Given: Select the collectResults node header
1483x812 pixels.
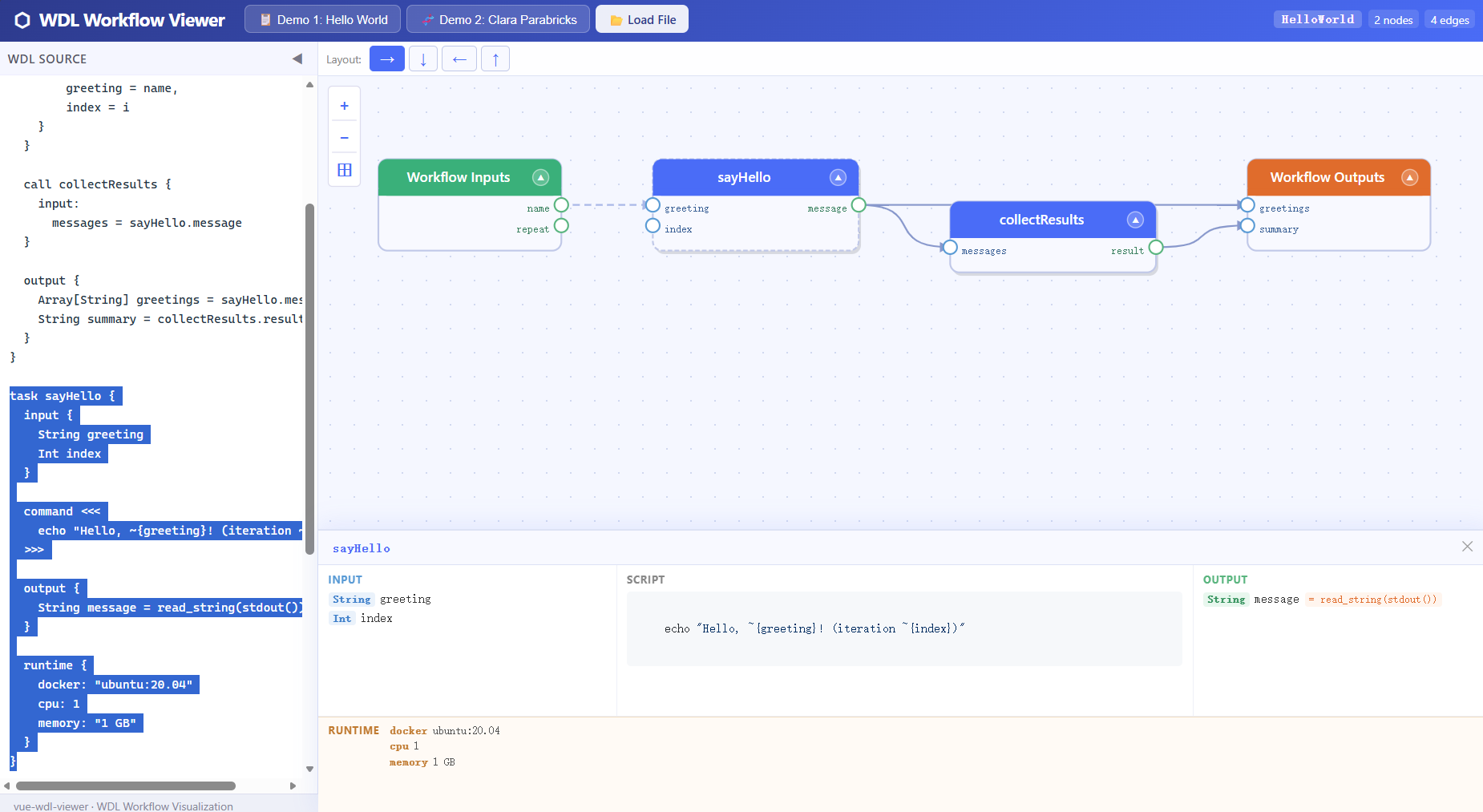Looking at the screenshot, I should pyautogui.click(x=1041, y=220).
